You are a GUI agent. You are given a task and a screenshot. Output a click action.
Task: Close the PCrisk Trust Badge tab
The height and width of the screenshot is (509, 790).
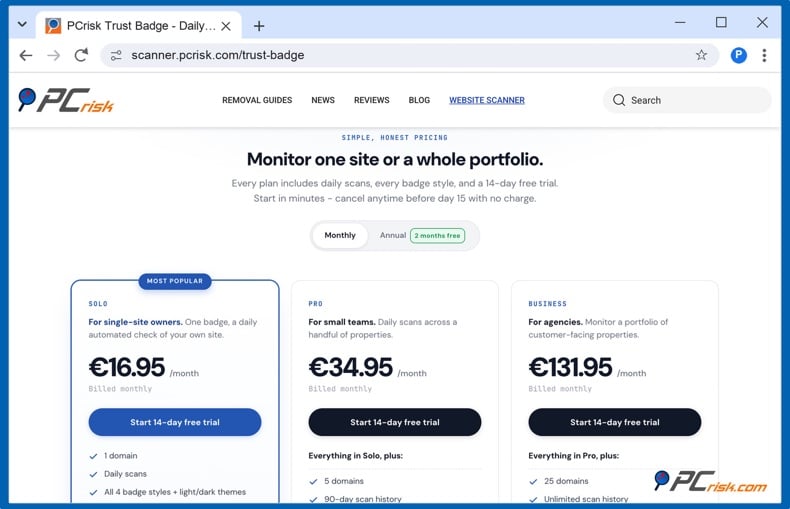click(226, 26)
